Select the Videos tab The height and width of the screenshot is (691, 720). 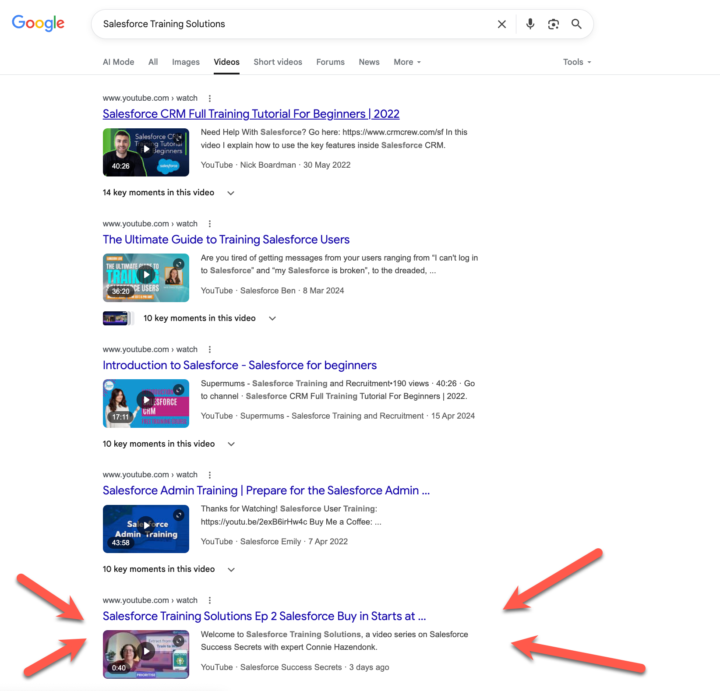coord(226,62)
